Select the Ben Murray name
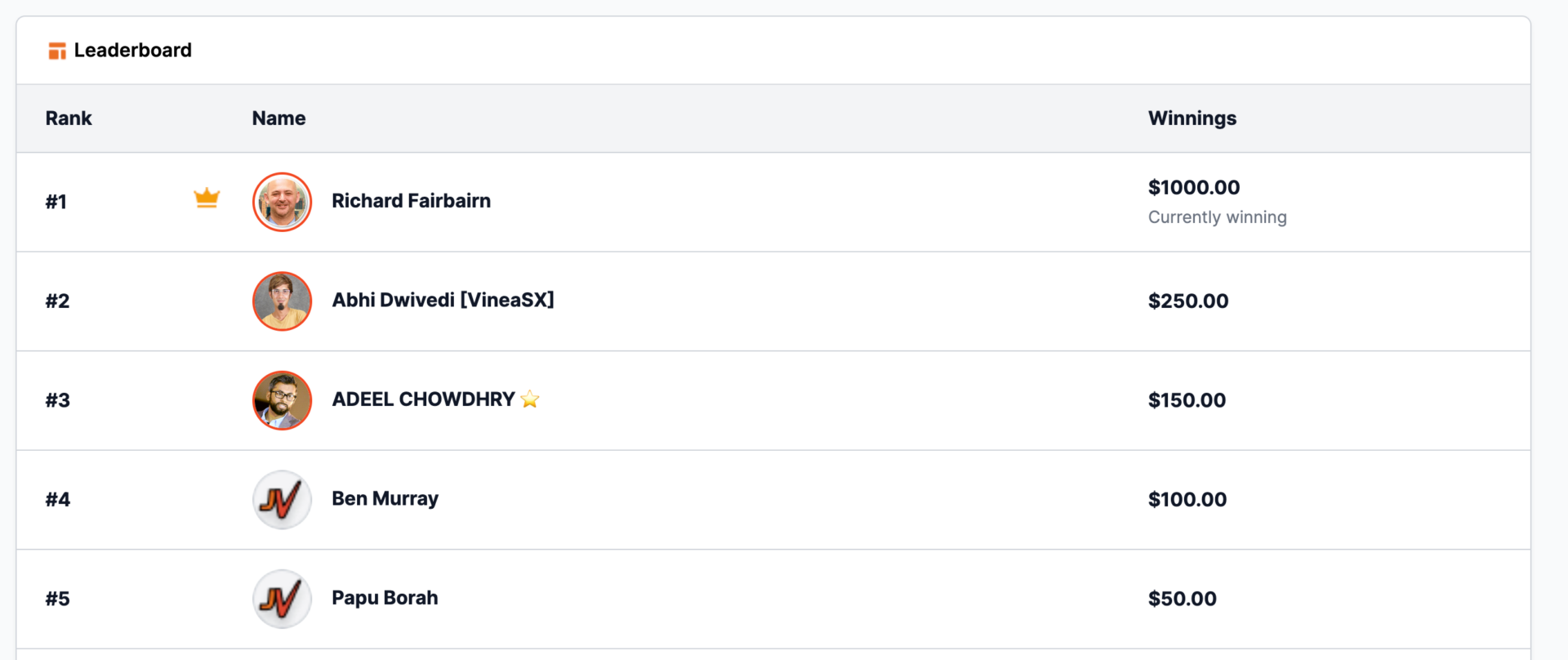 point(385,498)
